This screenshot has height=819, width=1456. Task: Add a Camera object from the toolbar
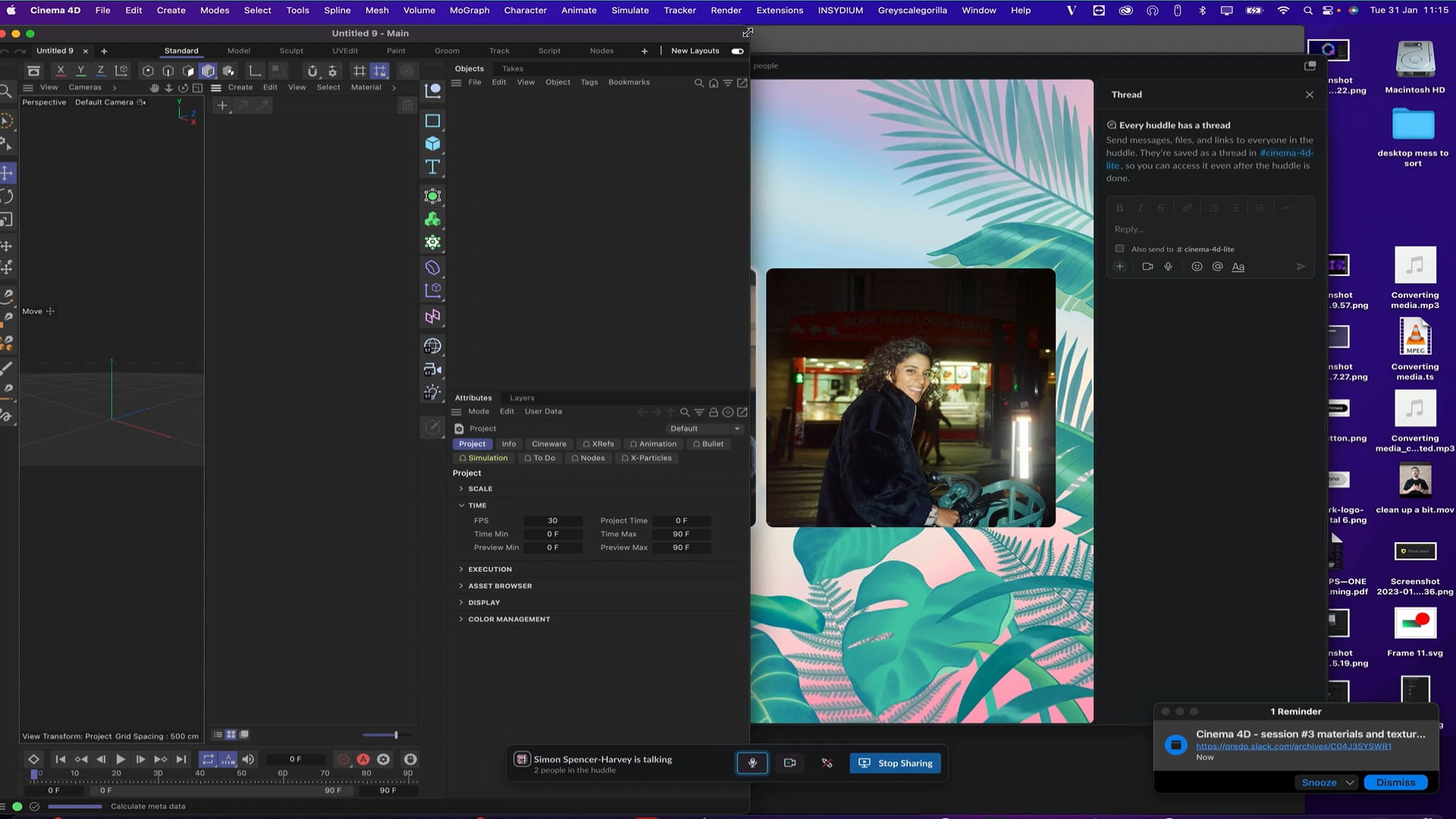tap(432, 370)
